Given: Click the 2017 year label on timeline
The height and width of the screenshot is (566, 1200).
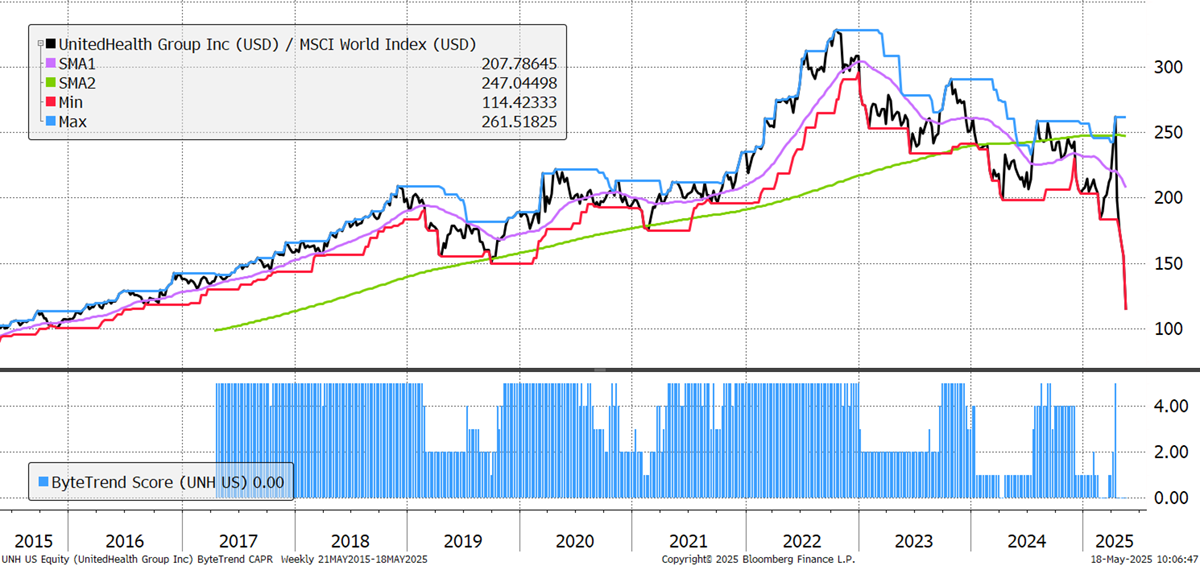Looking at the screenshot, I should tap(237, 540).
